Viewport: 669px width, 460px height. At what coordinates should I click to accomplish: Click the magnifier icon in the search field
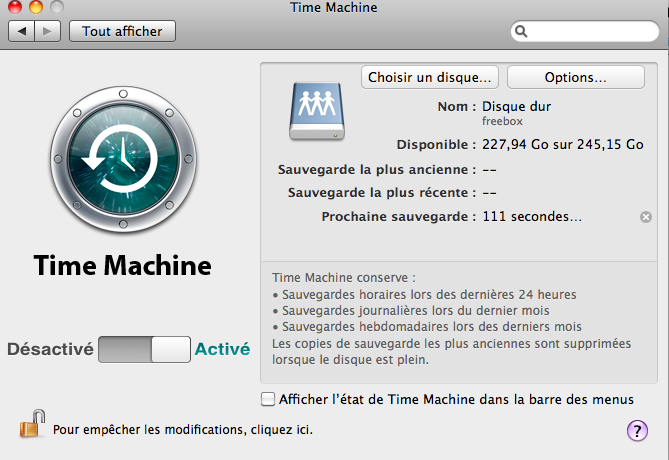521,32
